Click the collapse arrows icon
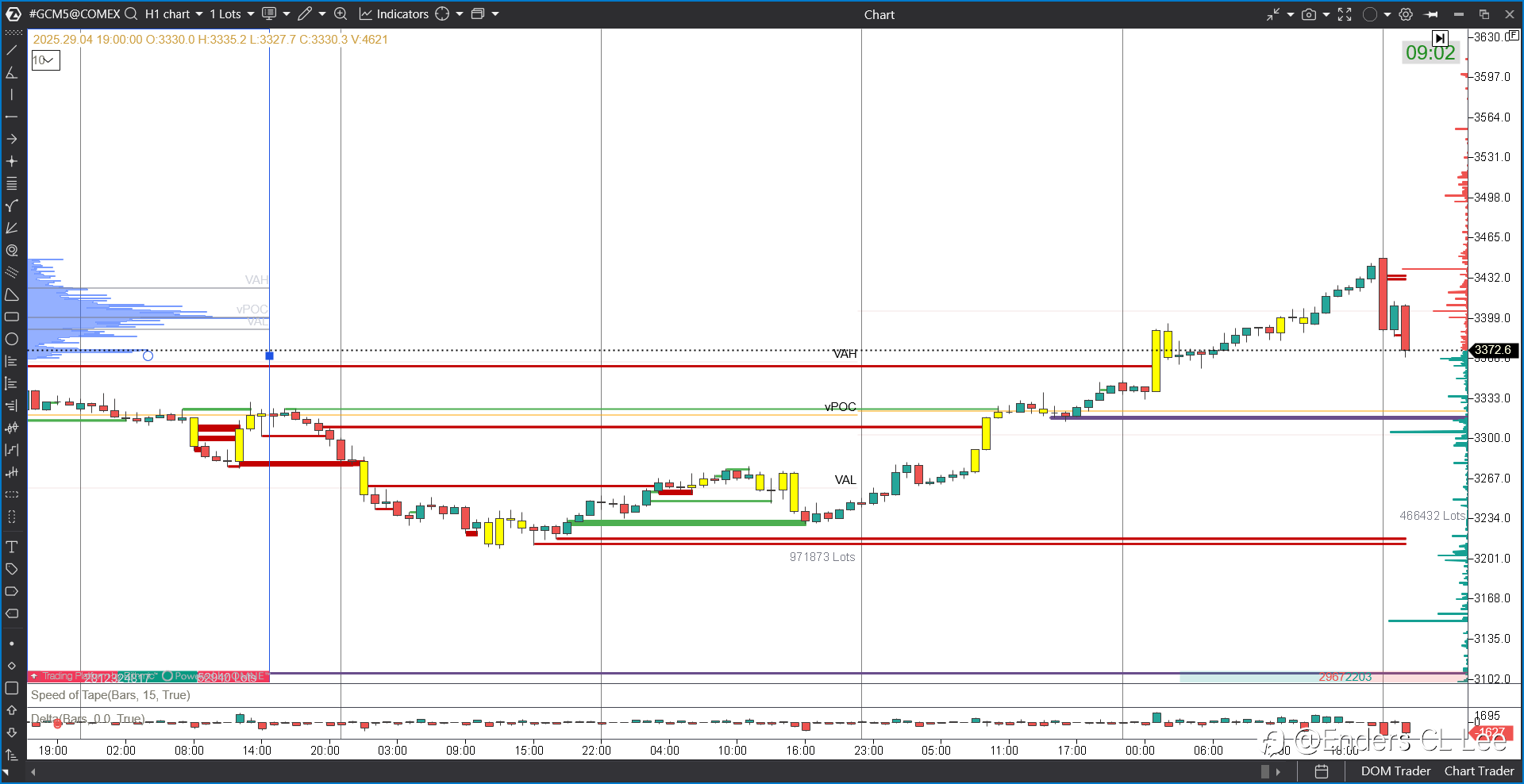 pos(1272,14)
